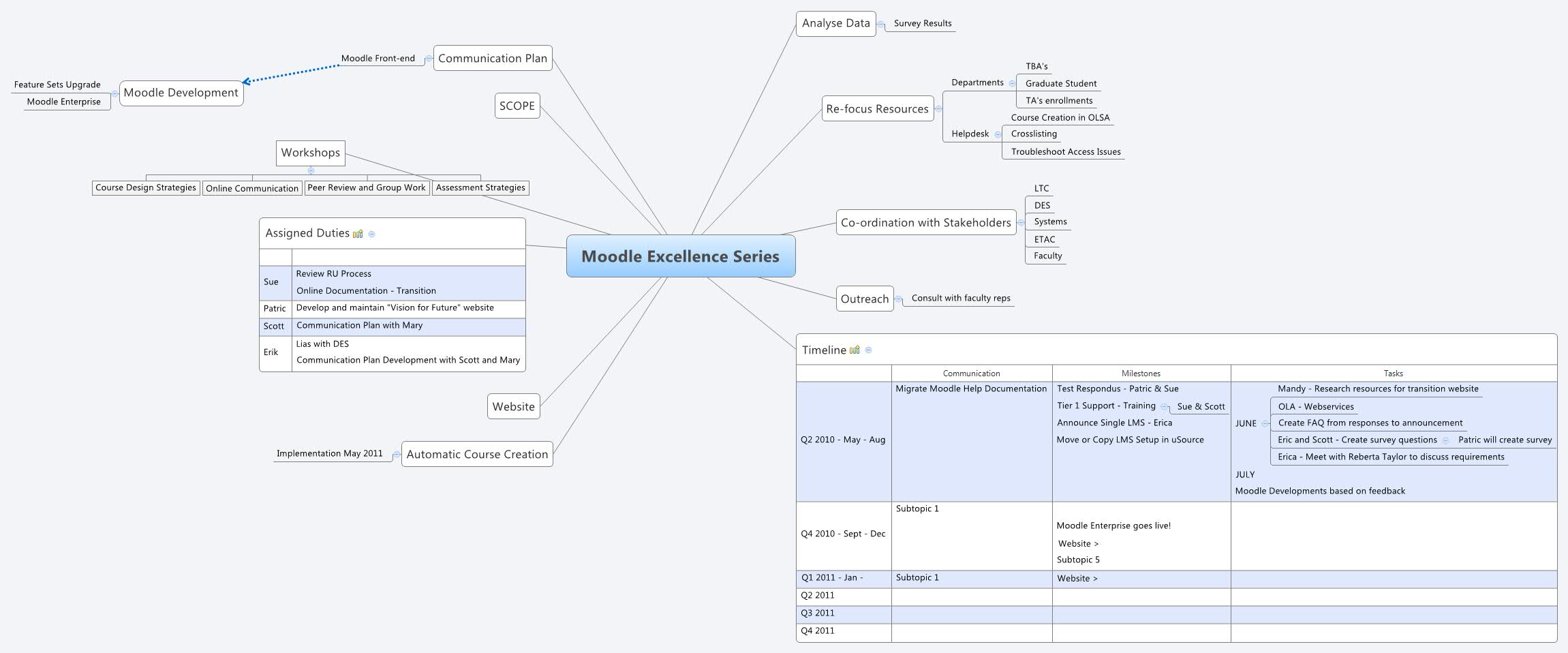
Task: Click the chart marker icon on Assigned Duties
Action: [x=358, y=232]
